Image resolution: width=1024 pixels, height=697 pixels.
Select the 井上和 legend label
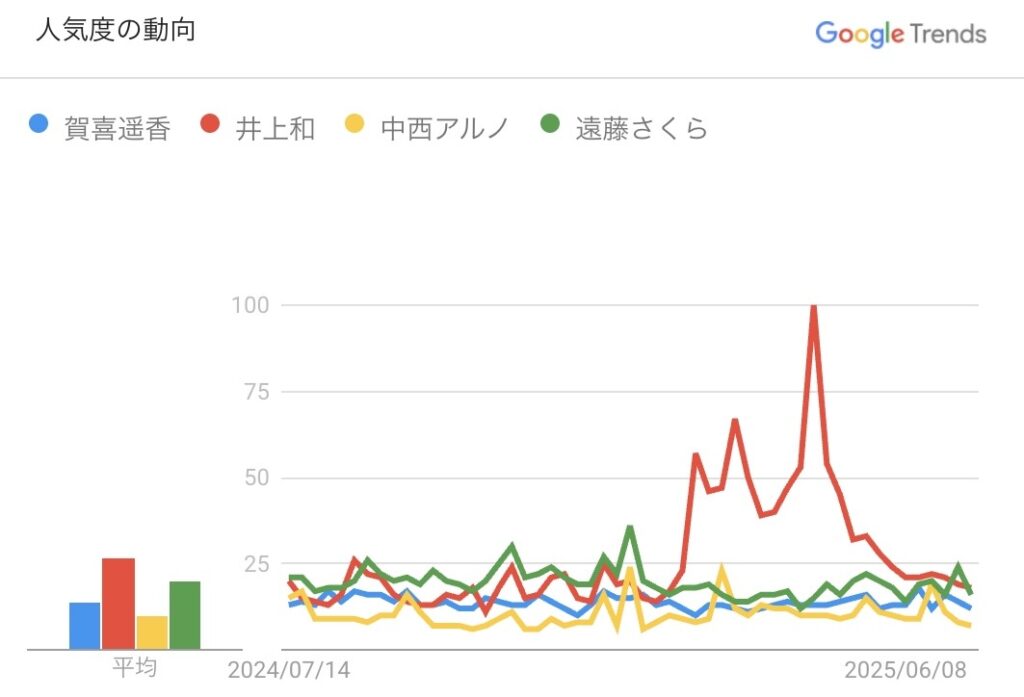click(276, 128)
